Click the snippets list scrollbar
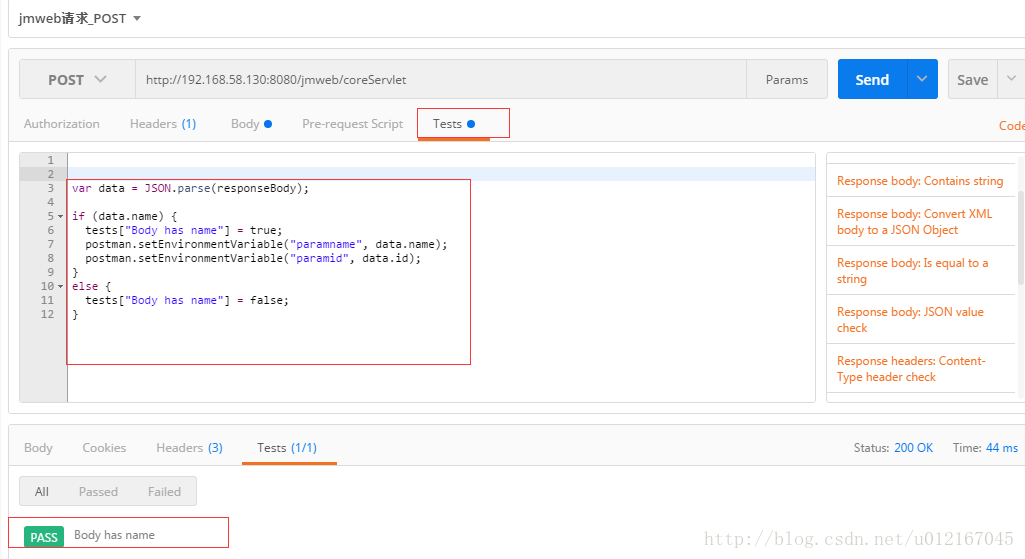Viewport: 1025px width, 559px height. tap(1021, 237)
